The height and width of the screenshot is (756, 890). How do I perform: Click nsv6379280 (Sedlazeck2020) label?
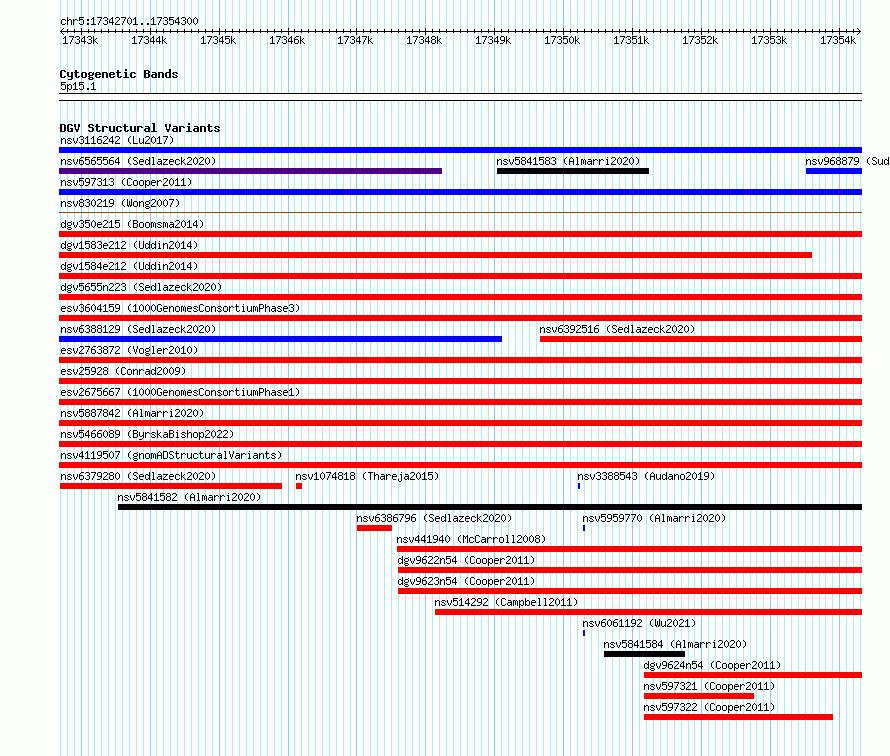coord(138,476)
